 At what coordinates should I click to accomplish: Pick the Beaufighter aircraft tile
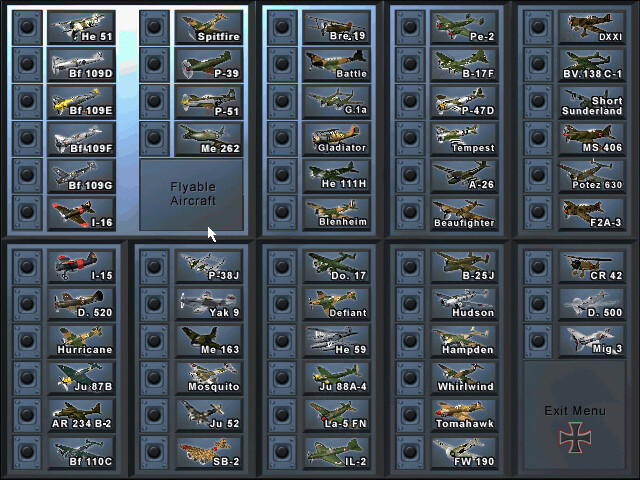point(464,213)
